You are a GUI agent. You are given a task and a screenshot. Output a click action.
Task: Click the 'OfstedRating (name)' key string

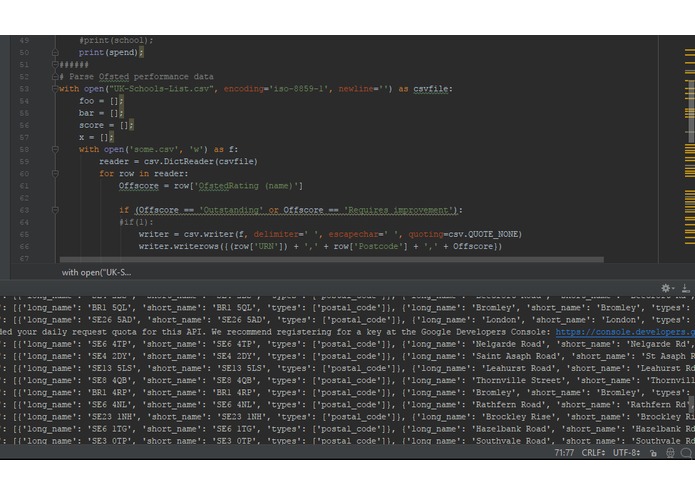(246, 186)
